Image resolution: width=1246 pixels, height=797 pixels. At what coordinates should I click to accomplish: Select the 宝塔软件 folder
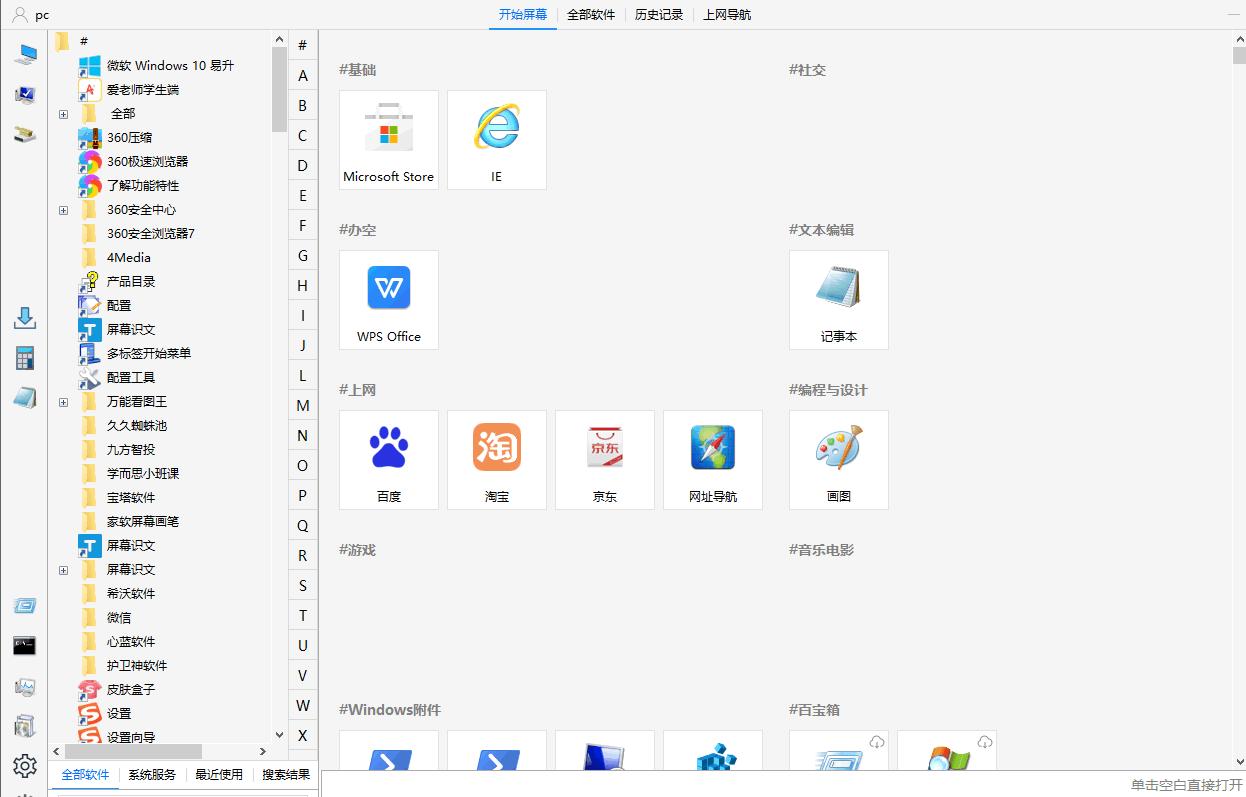click(131, 497)
